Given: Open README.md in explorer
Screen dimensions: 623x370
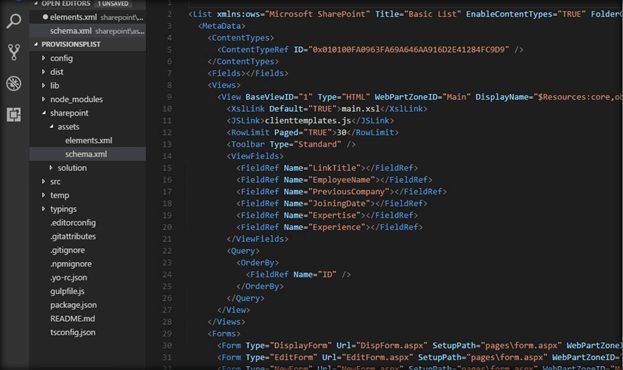Looking at the screenshot, I should 73,319.
